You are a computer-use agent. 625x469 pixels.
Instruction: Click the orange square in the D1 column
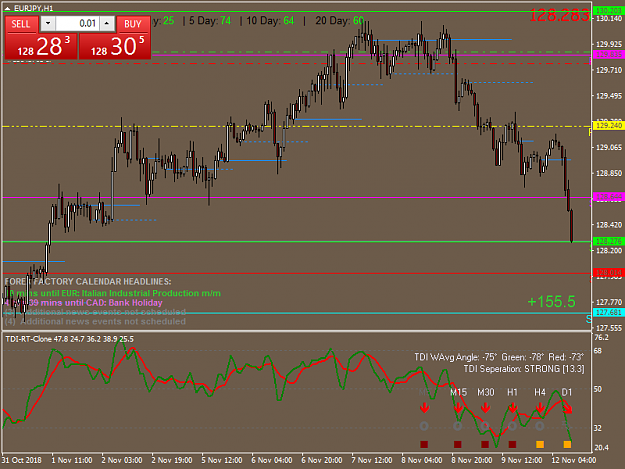(567, 444)
